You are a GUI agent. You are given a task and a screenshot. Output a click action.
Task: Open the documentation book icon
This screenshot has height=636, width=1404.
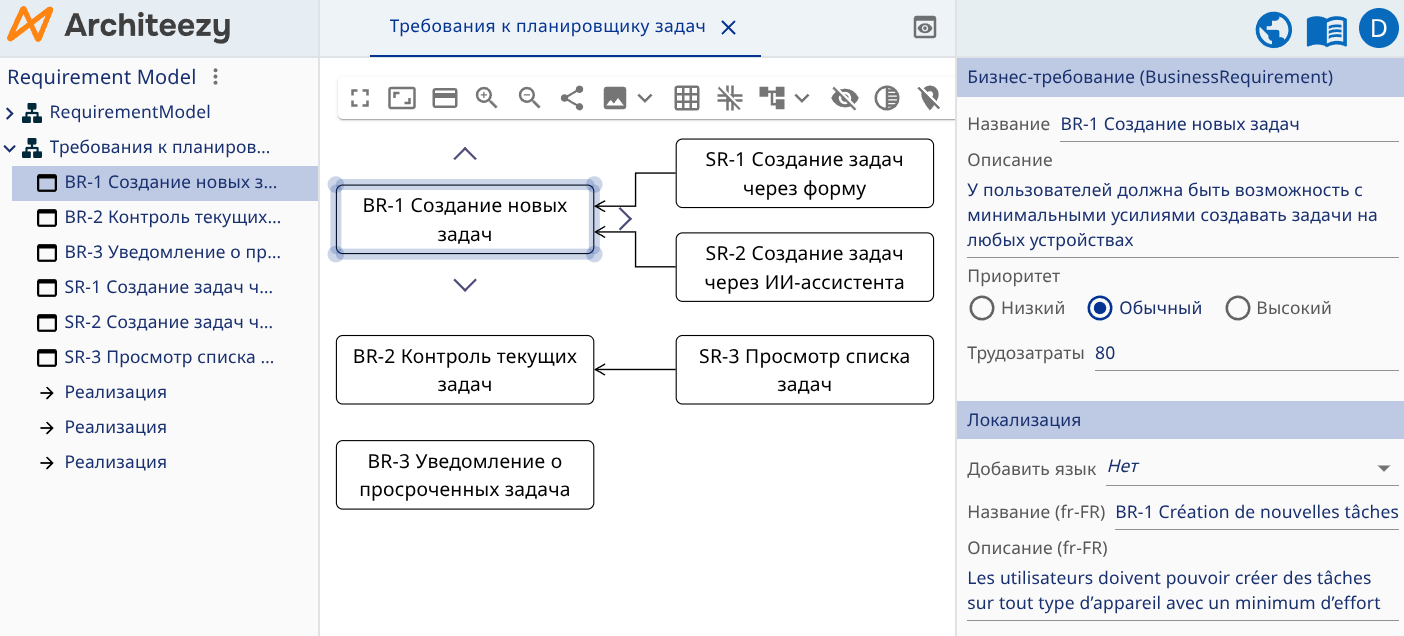[x=1326, y=30]
